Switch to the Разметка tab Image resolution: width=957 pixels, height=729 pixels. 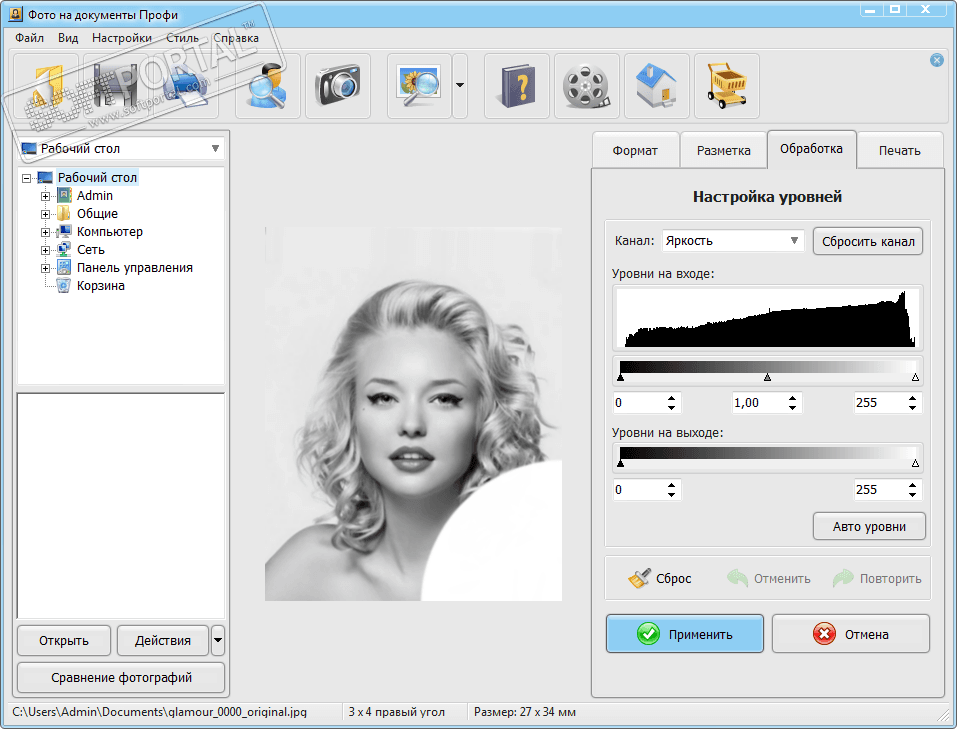723,150
